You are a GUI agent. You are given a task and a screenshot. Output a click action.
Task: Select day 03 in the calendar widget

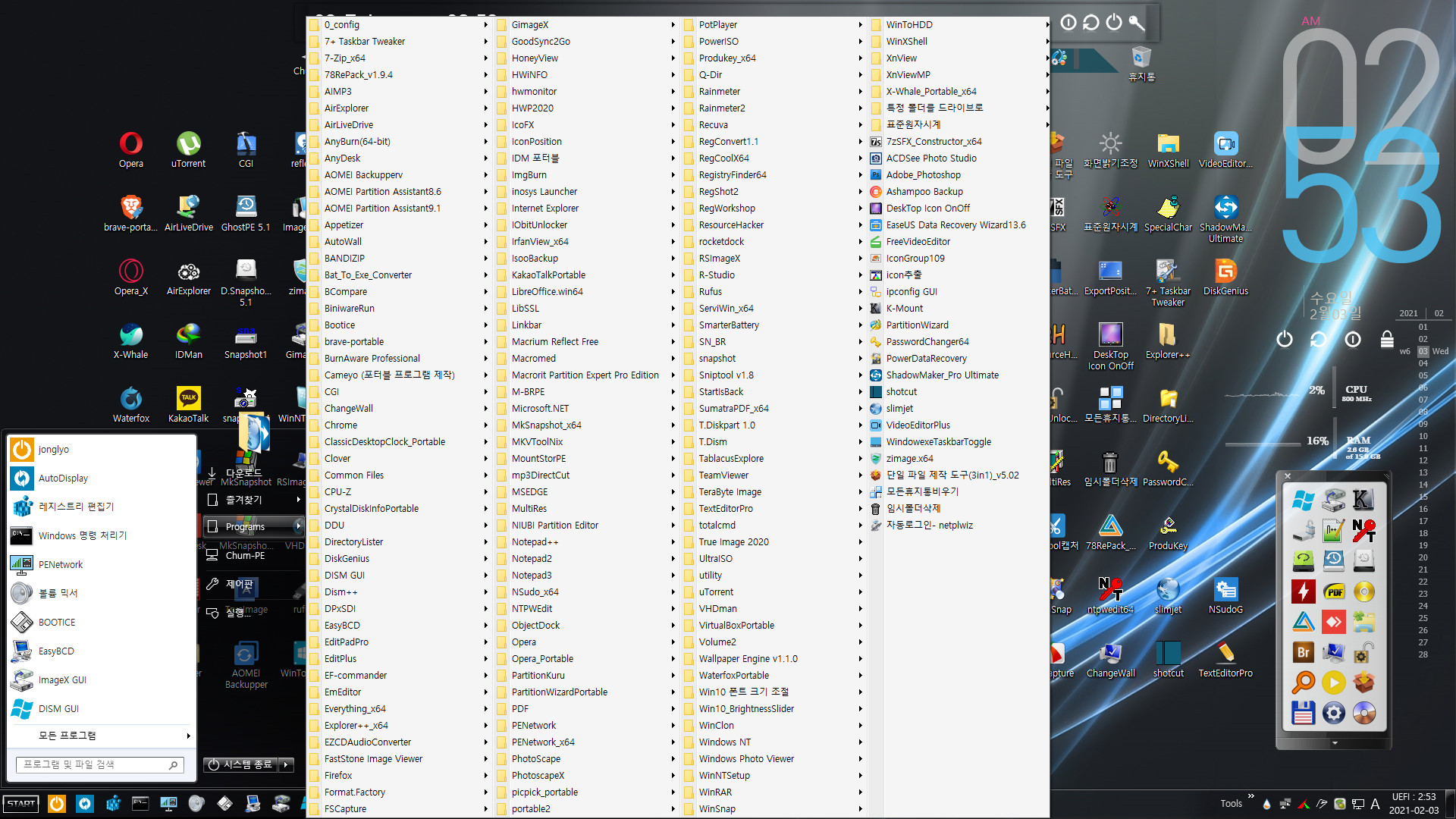[1423, 351]
